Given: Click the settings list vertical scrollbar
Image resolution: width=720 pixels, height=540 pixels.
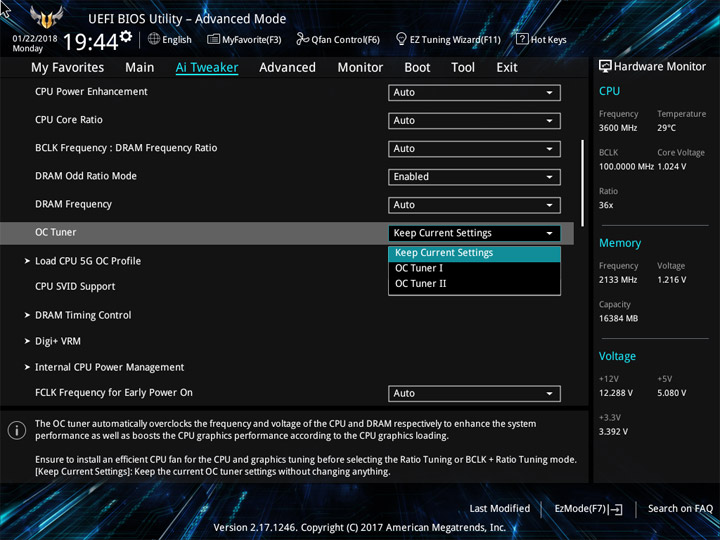Looking at the screenshot, I should (x=583, y=183).
